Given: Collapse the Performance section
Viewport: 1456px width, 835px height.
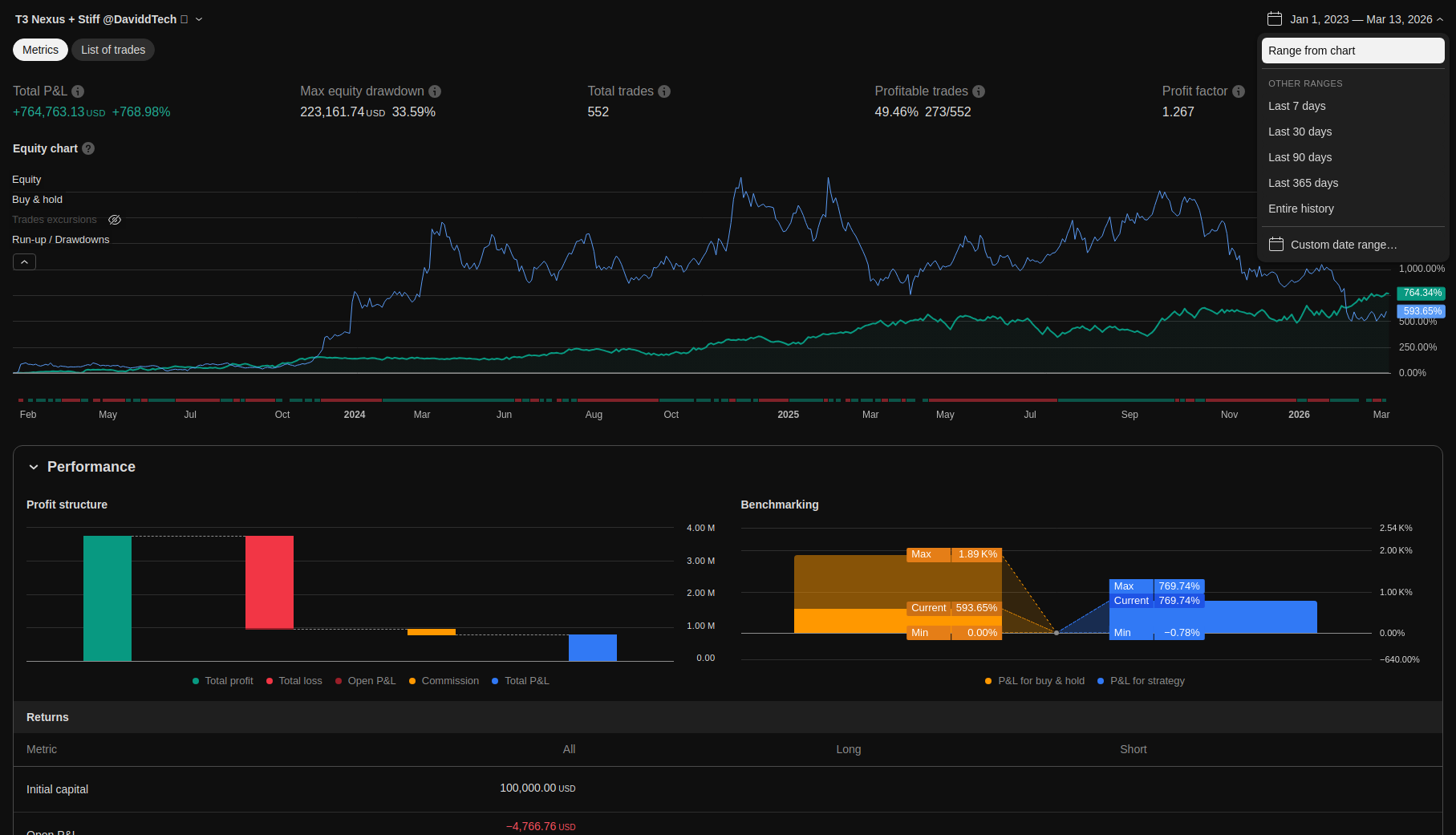Looking at the screenshot, I should 34,467.
